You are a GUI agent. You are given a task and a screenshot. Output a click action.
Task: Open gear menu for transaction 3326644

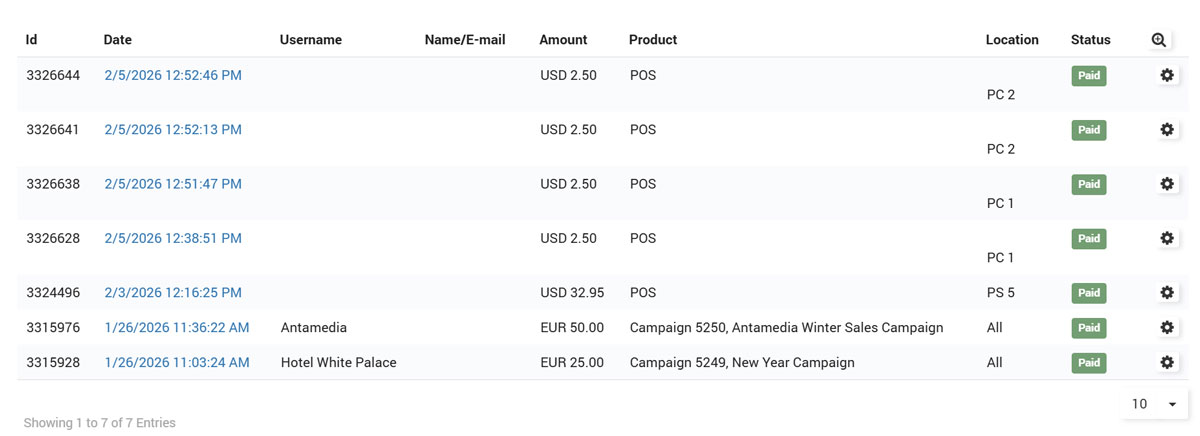pos(1166,75)
